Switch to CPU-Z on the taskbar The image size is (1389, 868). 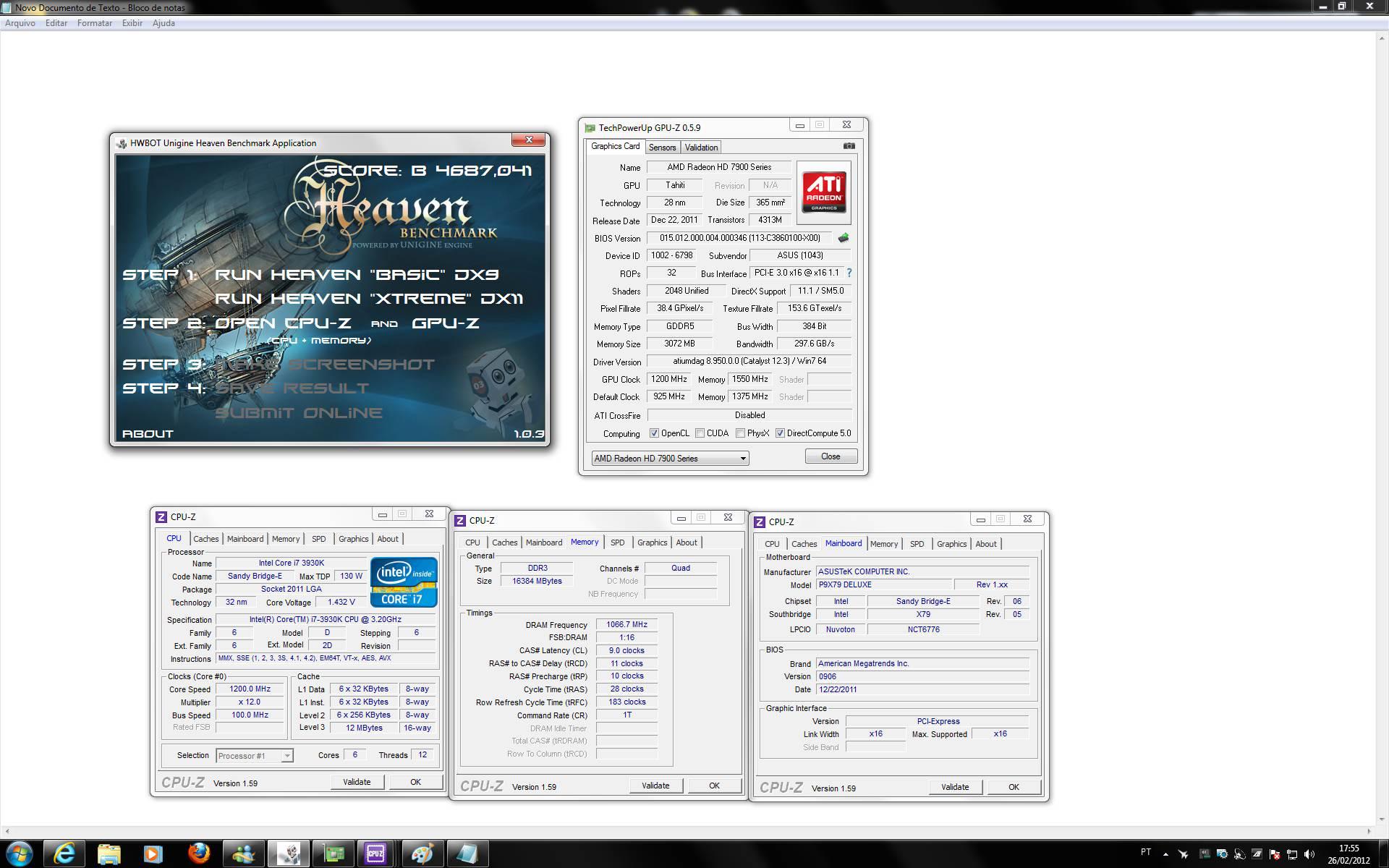tap(375, 854)
